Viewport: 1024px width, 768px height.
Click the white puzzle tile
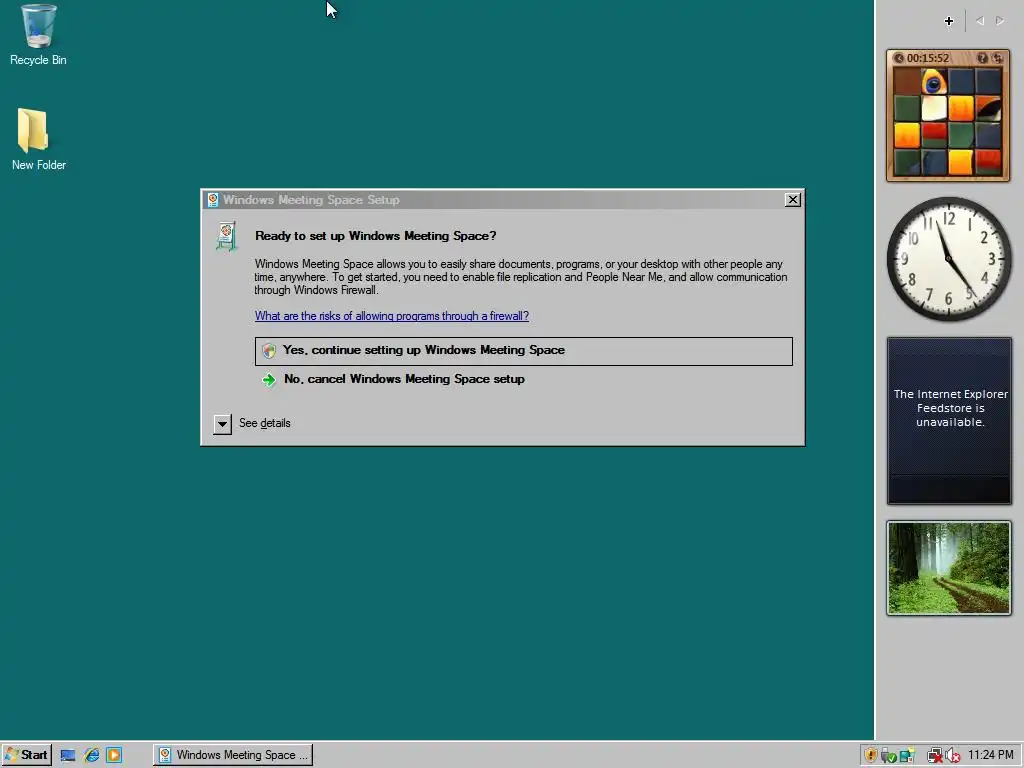[935, 108]
